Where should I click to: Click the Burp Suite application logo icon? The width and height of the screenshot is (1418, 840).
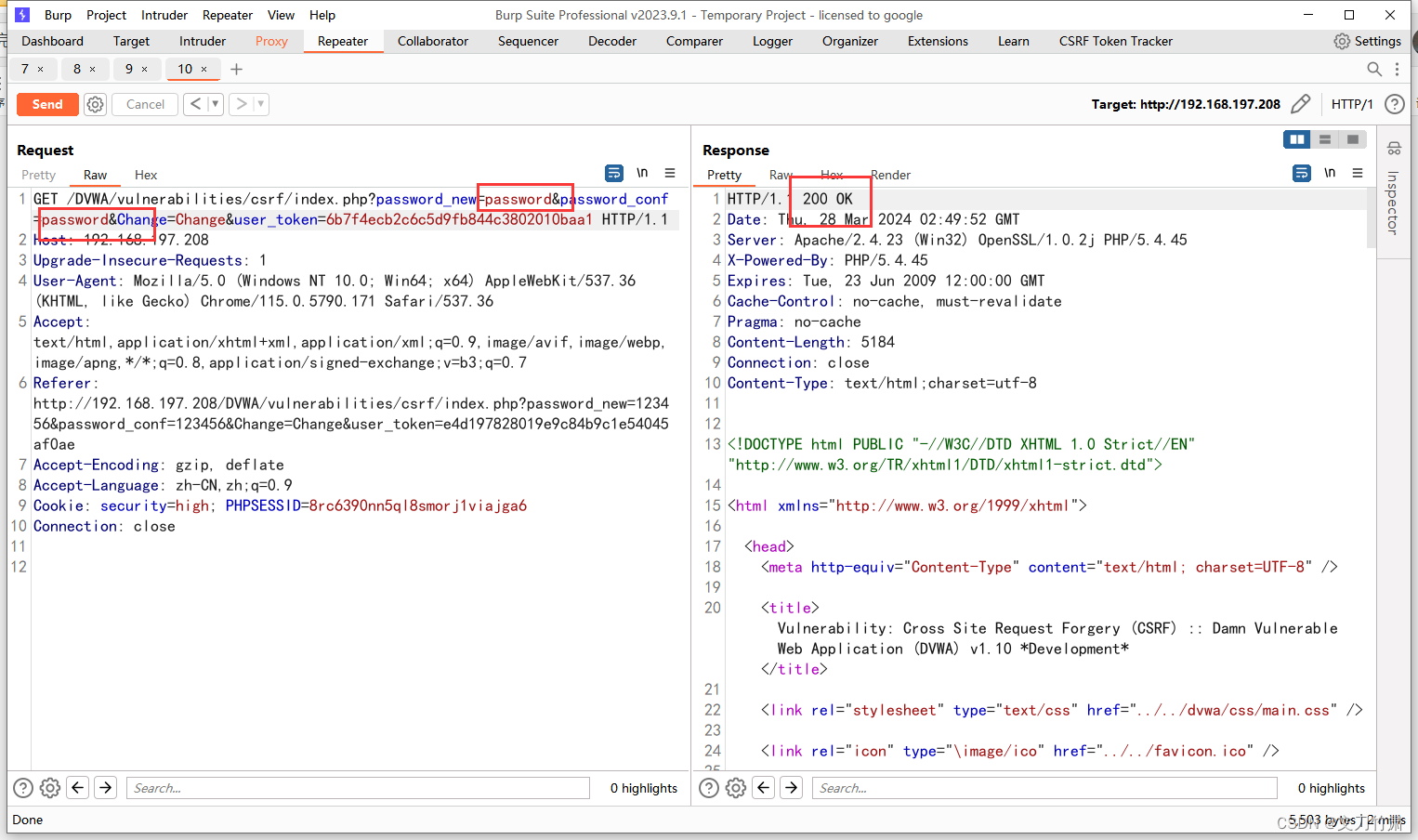pos(22,15)
